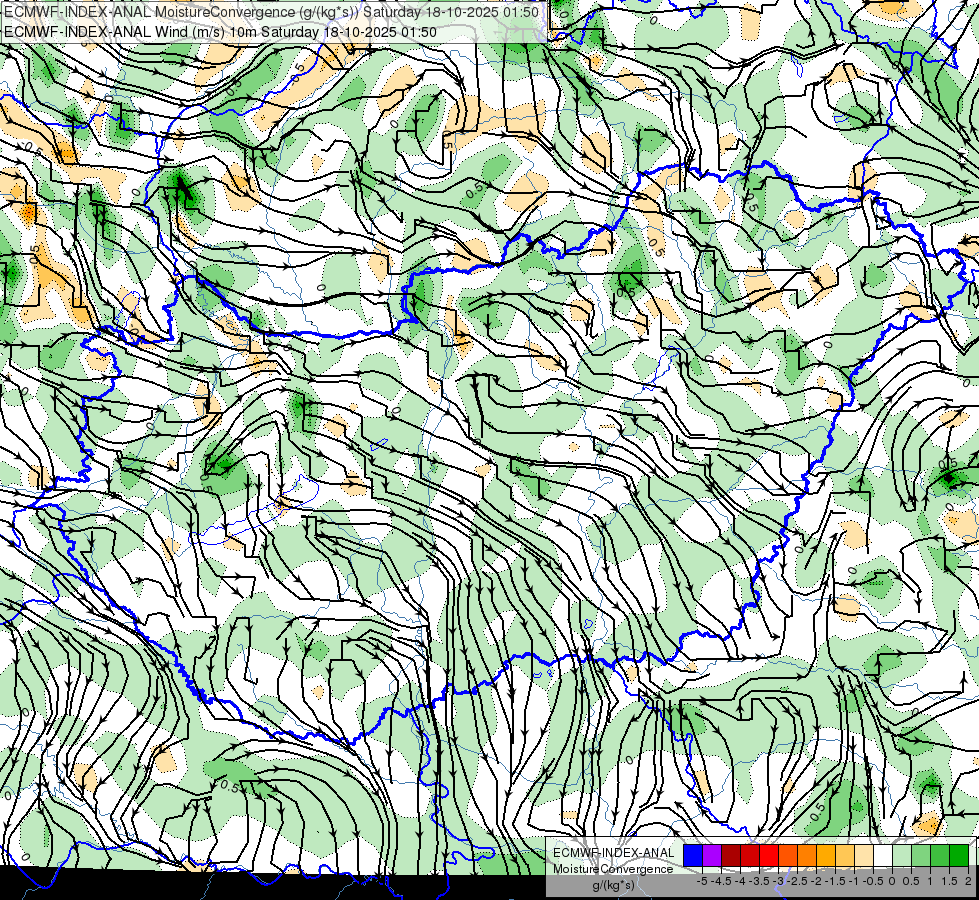The height and width of the screenshot is (900, 979).
Task: Click the blue legend swatch above -5
Action: 693,855
